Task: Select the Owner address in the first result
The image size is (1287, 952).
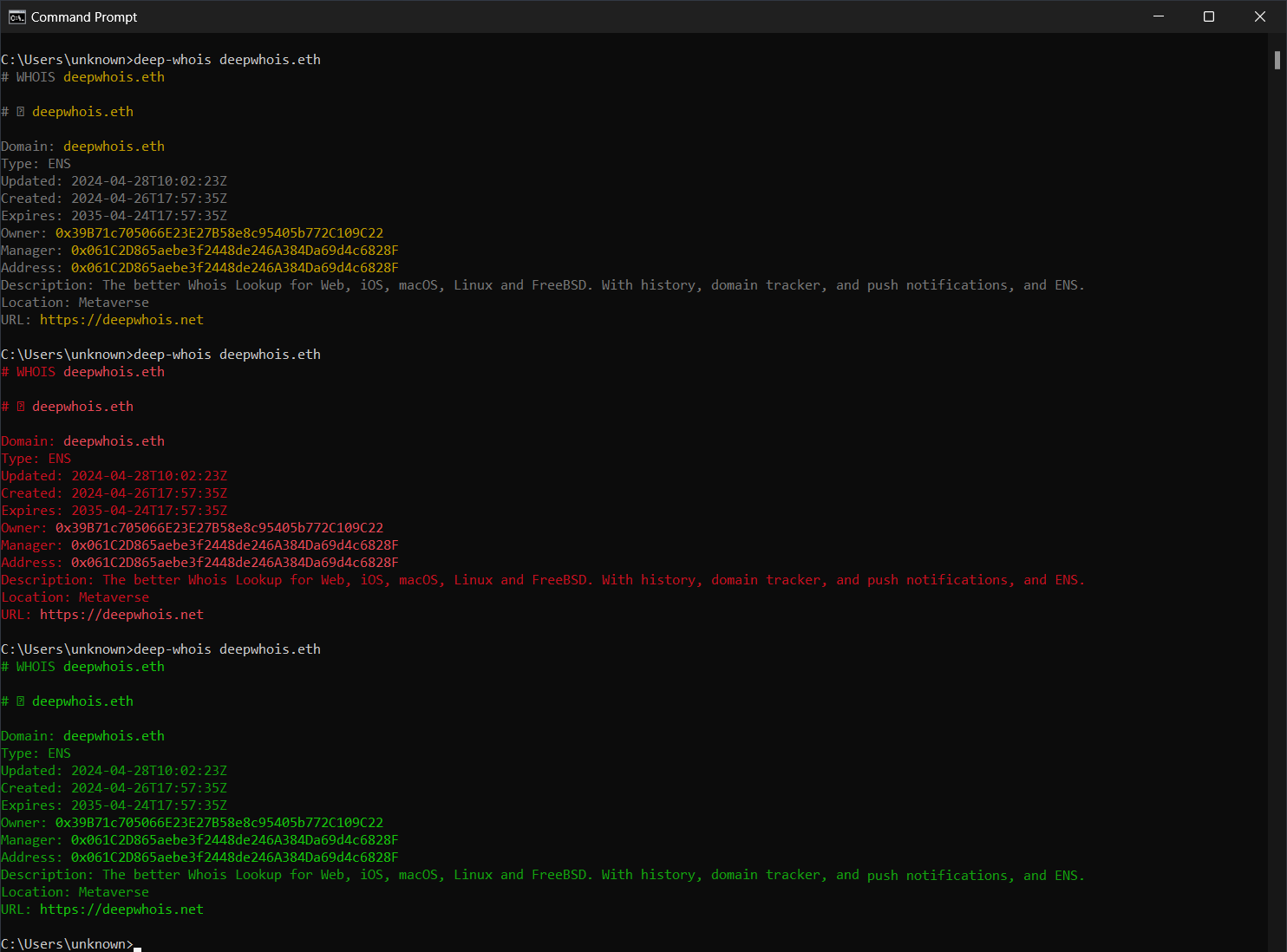Action: [219, 232]
